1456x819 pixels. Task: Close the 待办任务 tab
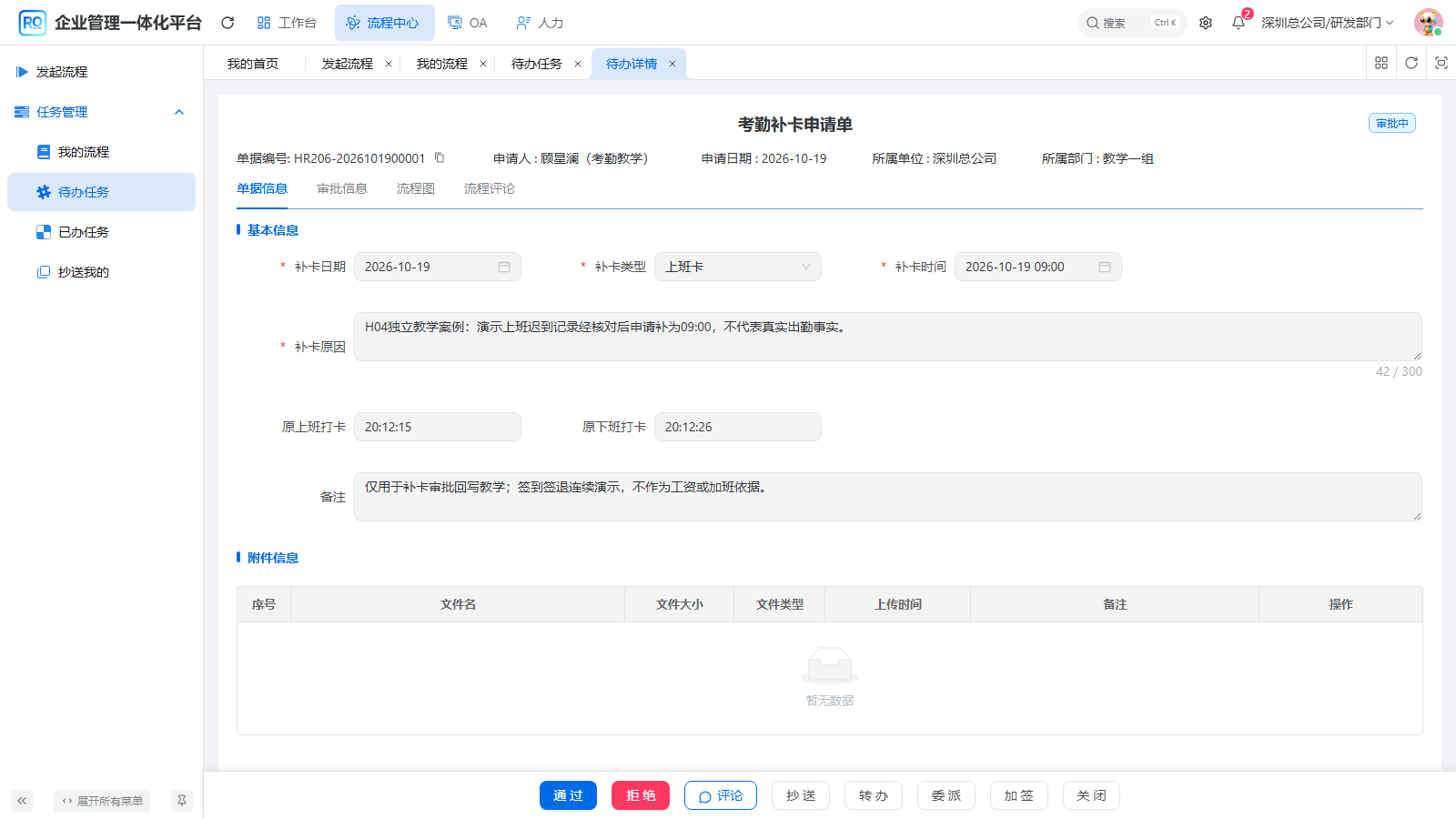point(578,64)
